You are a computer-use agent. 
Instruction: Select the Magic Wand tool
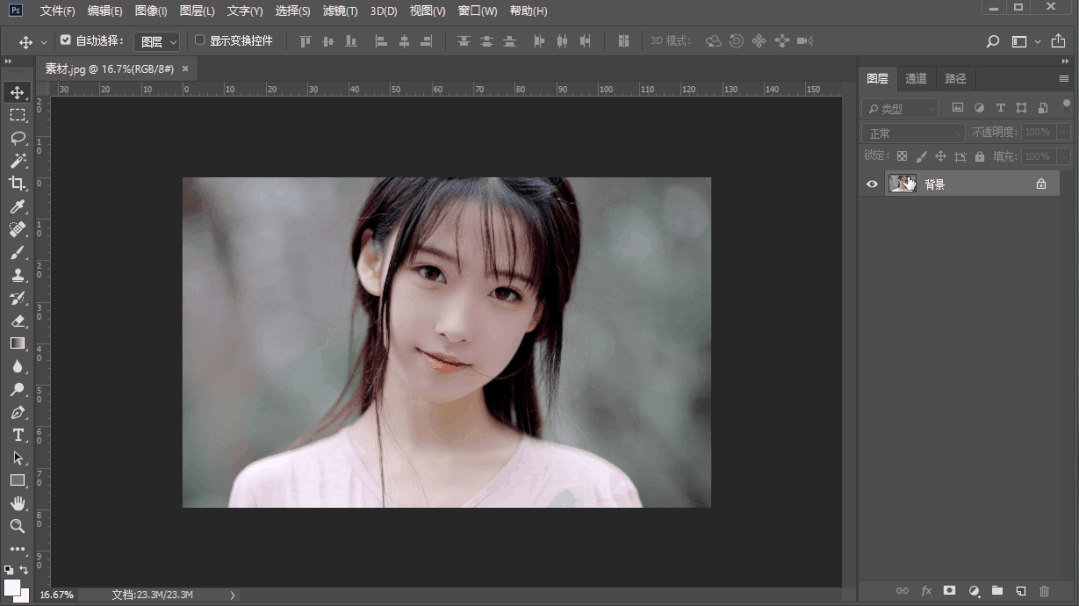tap(18, 161)
